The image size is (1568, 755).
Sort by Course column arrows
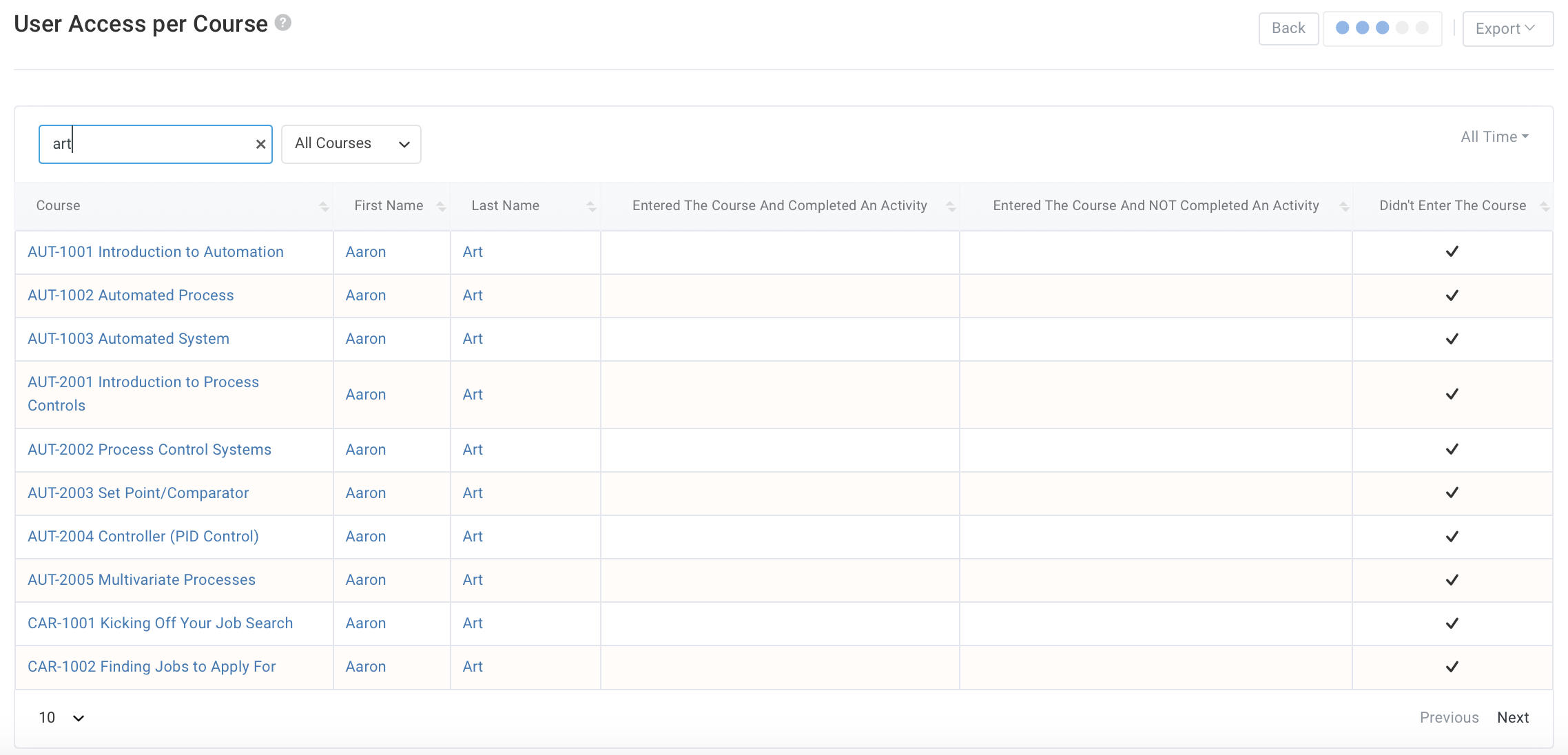[324, 206]
